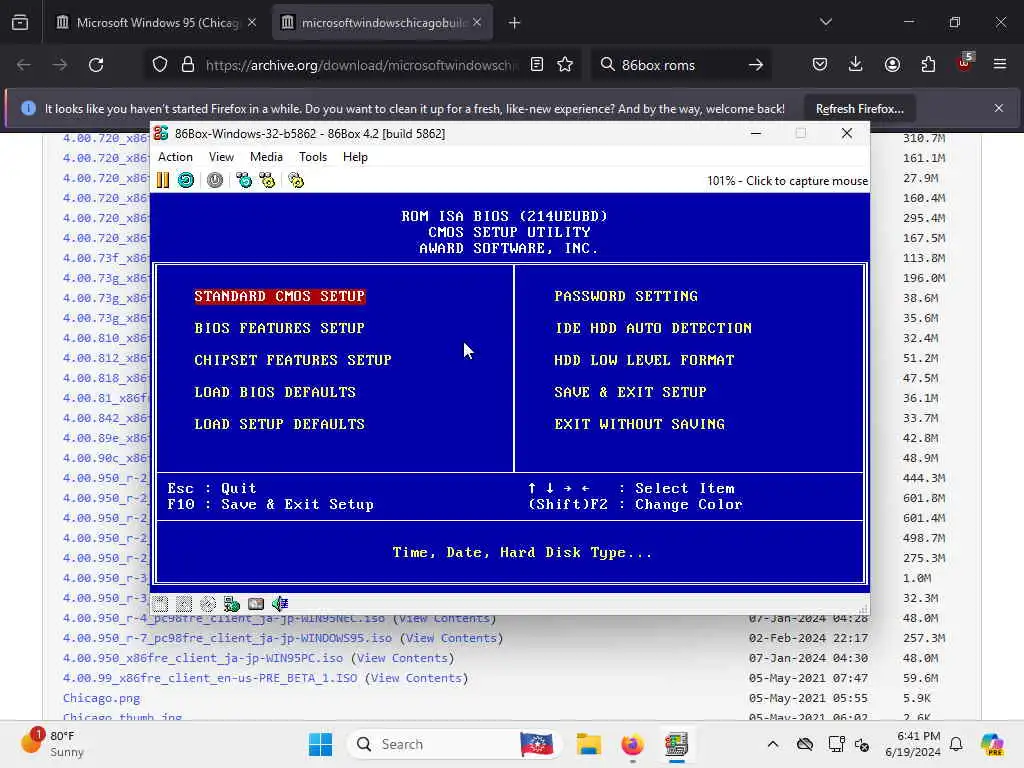View Contents of PRE_BETA_1.ISO
Image resolution: width=1024 pixels, height=768 pixels.
coord(416,679)
